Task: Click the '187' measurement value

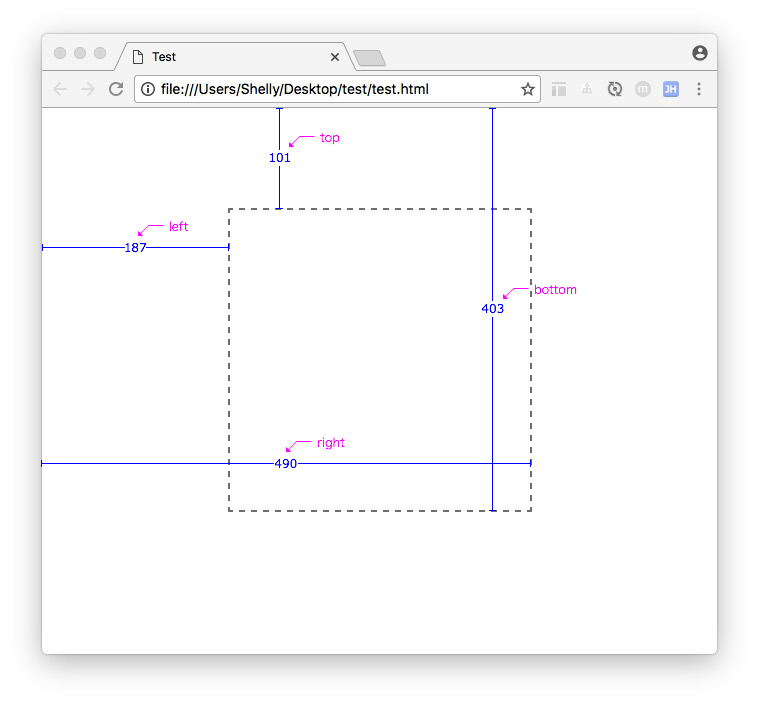Action: point(135,248)
